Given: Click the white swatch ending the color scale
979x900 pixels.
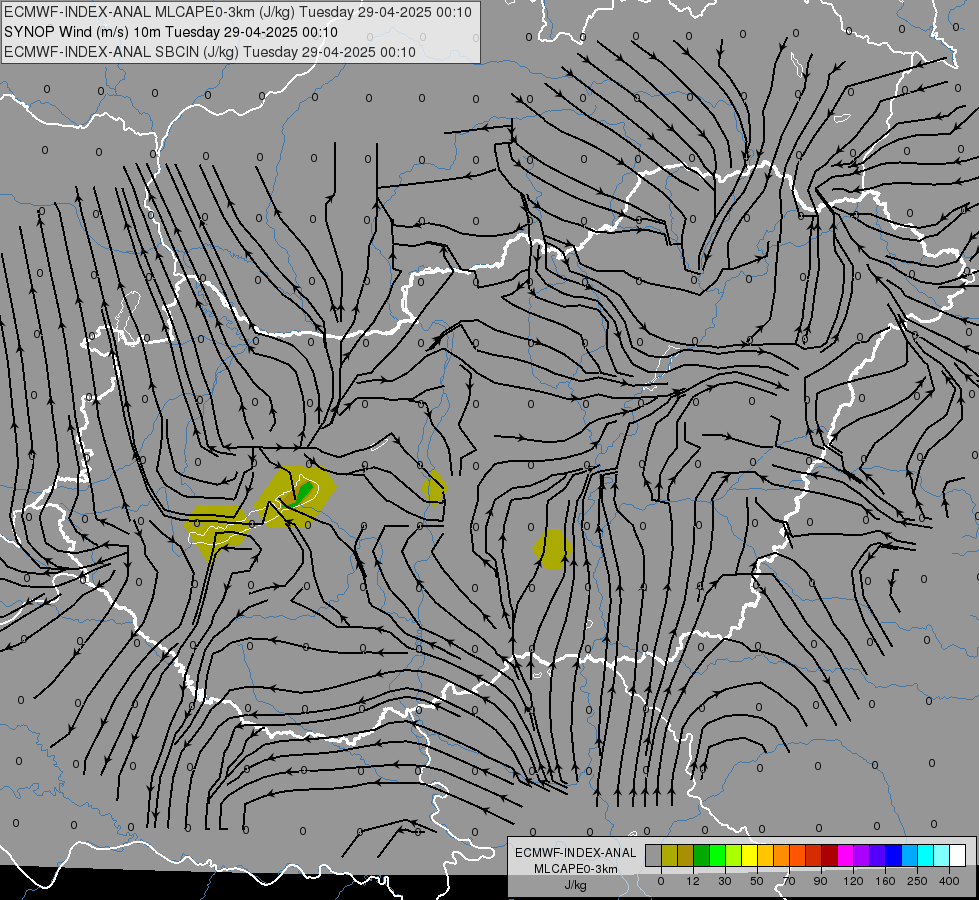Looking at the screenshot, I should click(x=957, y=856).
